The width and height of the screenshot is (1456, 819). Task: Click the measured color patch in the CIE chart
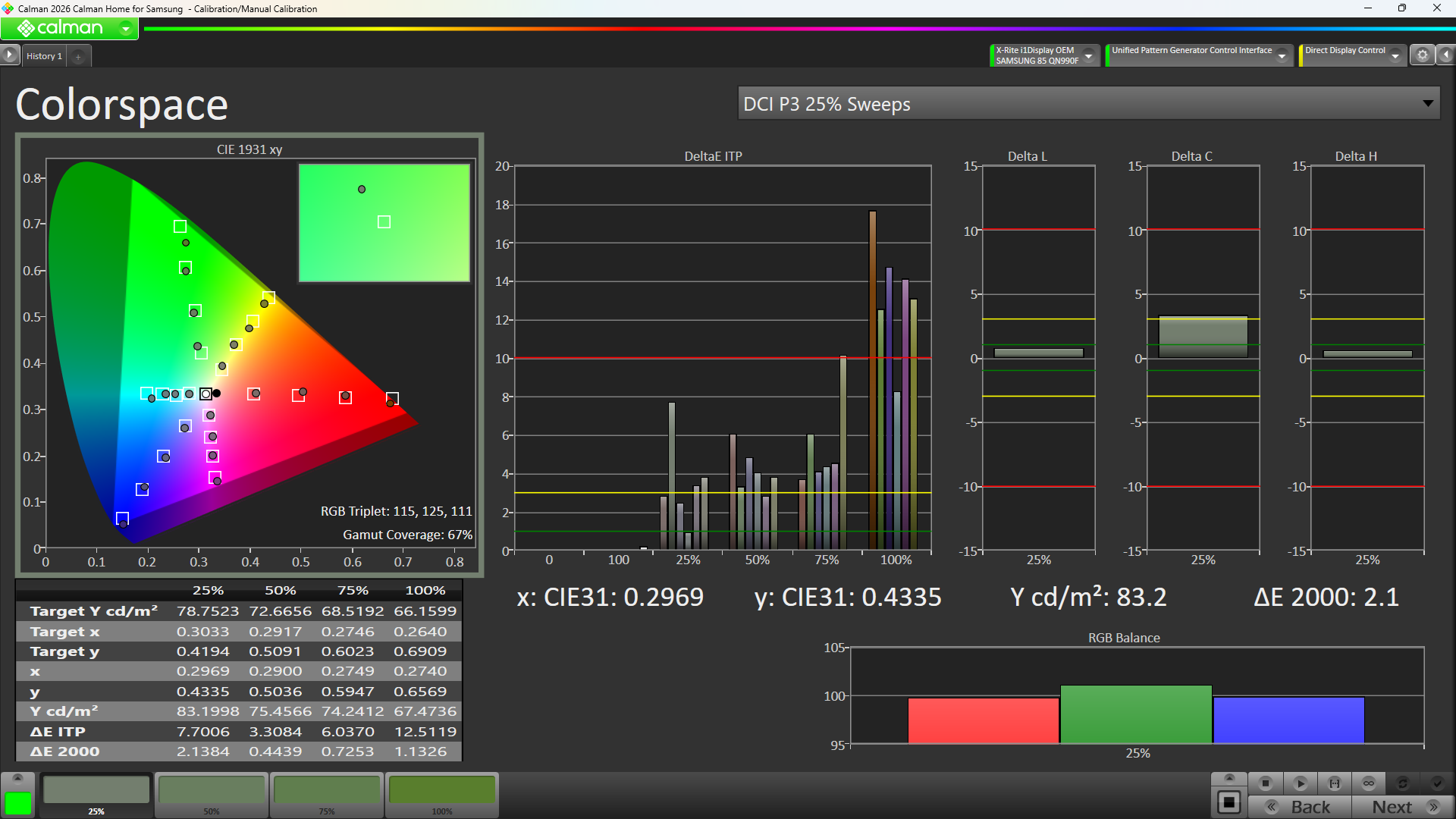[384, 223]
